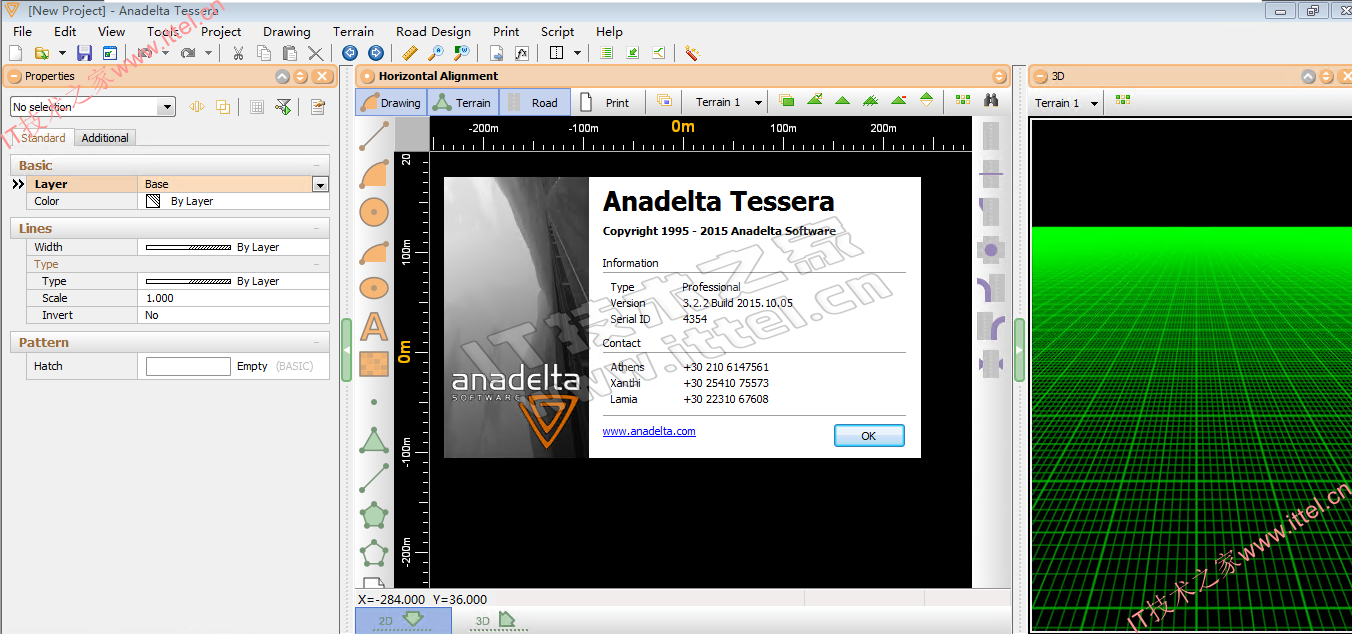Image resolution: width=1352 pixels, height=634 pixels.
Task: Select the Line drawing tool
Action: (374, 135)
